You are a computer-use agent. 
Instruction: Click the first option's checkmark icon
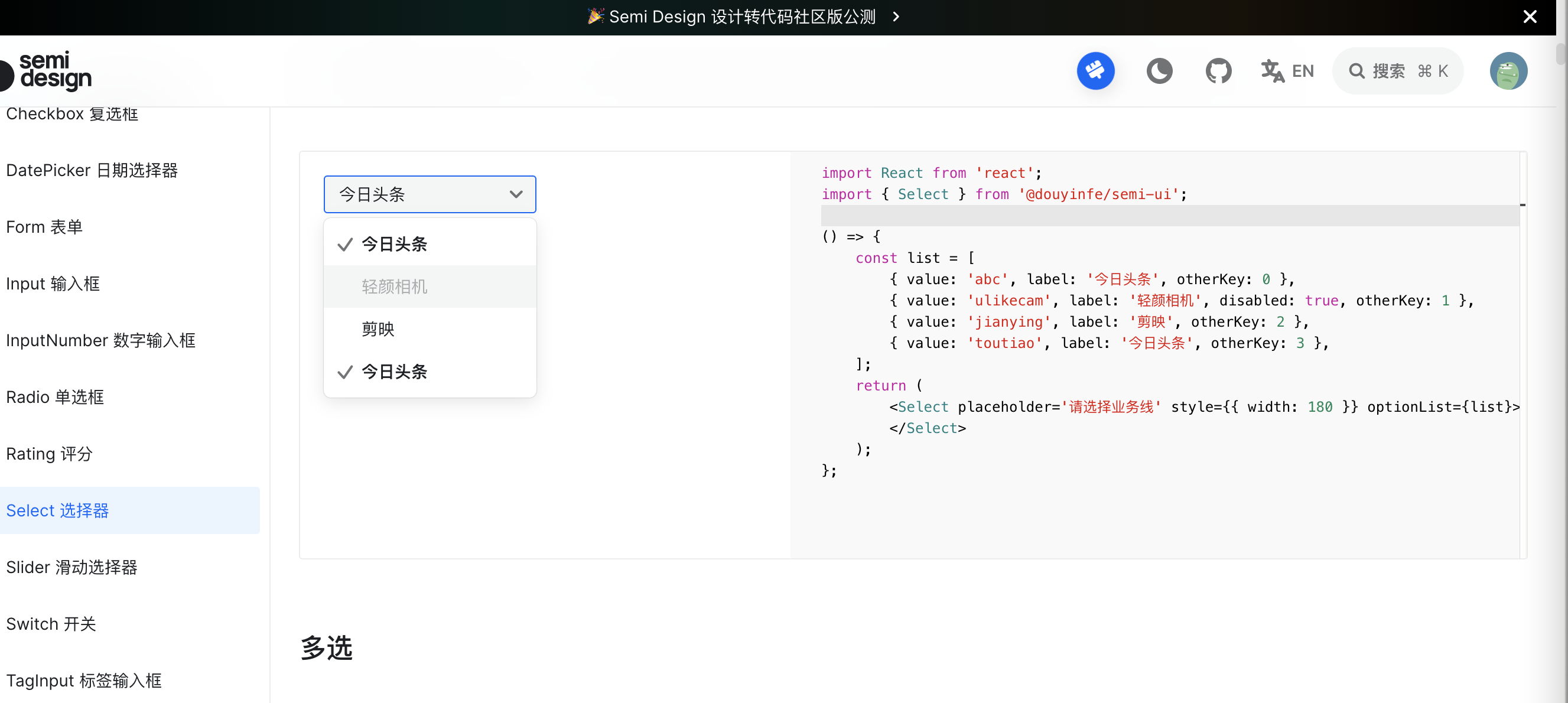[344, 245]
